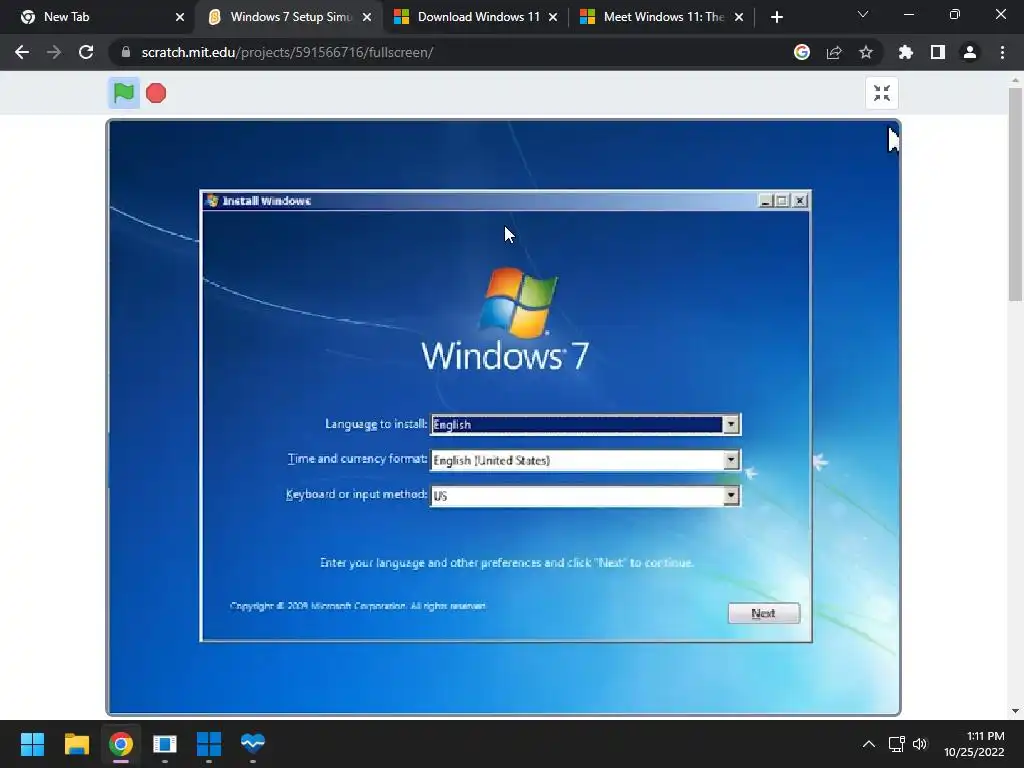
Task: Open the Google icon in address bar
Action: click(x=802, y=52)
